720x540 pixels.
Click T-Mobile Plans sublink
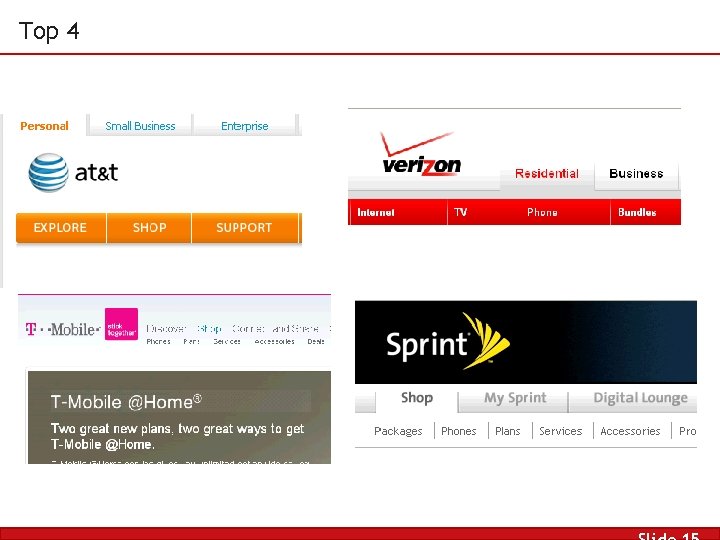coord(191,342)
